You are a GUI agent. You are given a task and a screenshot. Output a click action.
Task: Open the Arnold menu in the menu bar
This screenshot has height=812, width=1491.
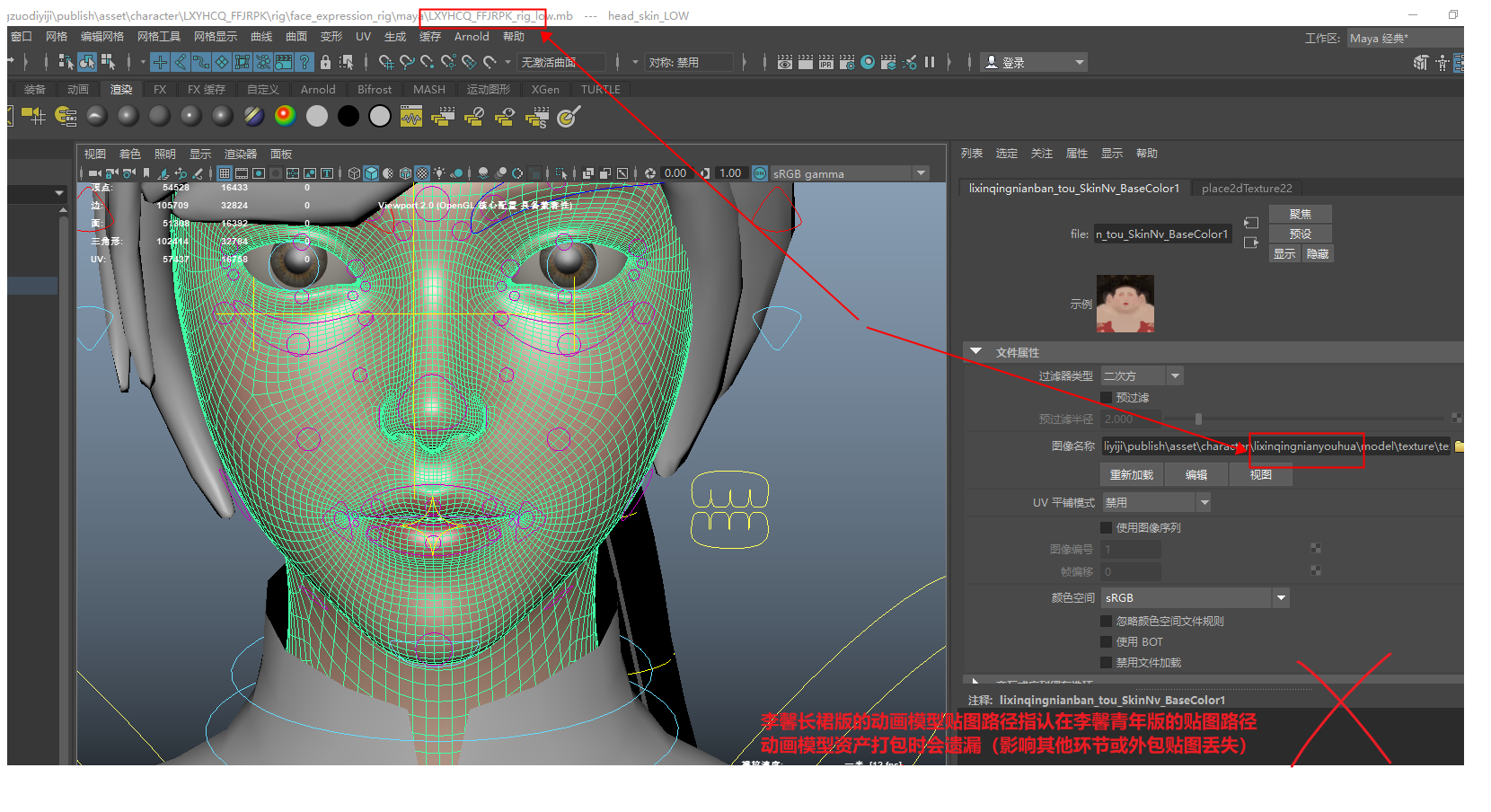pos(472,37)
